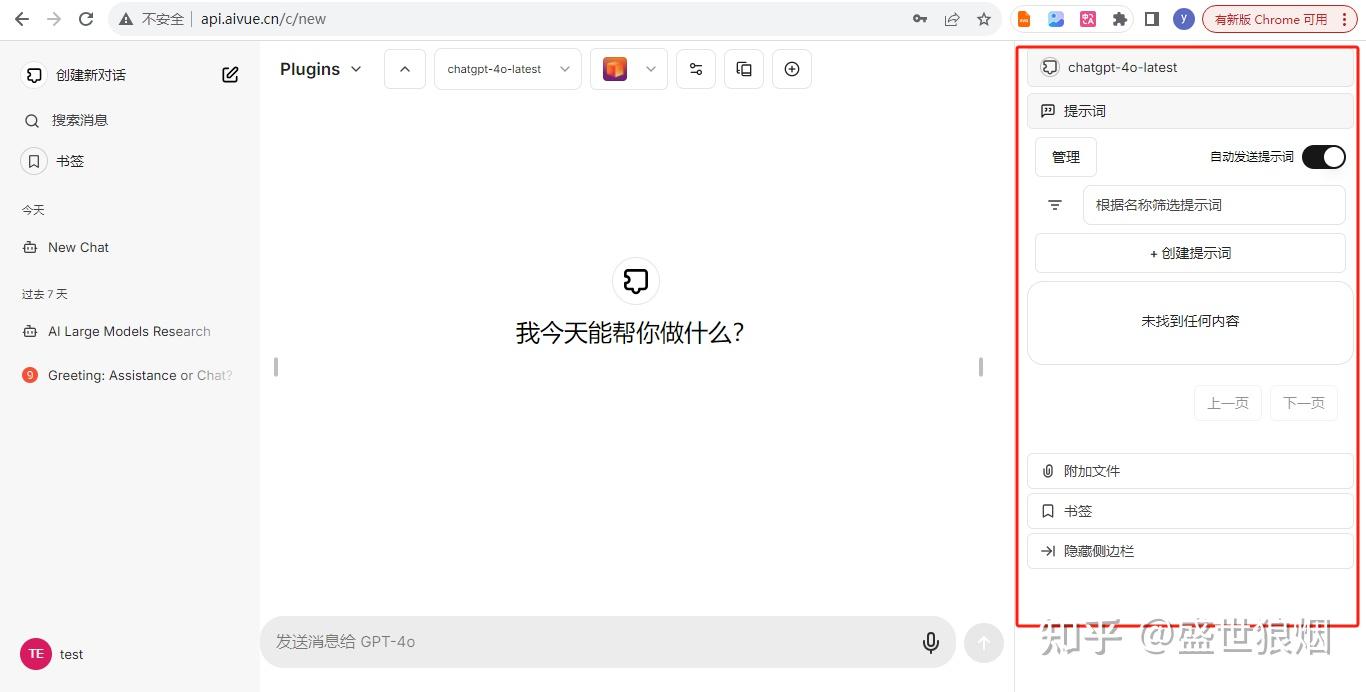Viewport: 1366px width, 692px height.
Task: Click the filter icon beside the prompt search
Action: pos(1055,205)
